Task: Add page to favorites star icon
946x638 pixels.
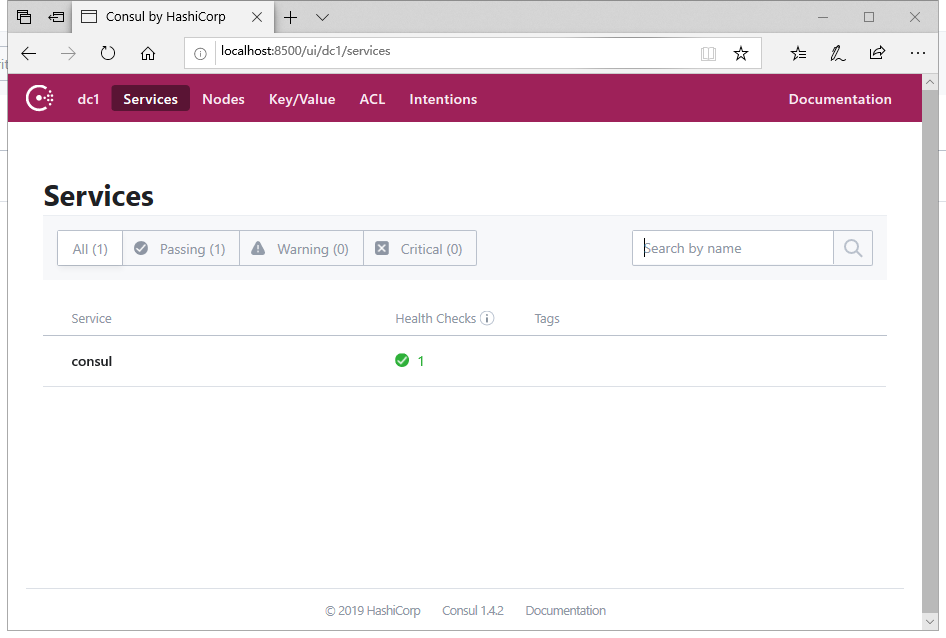Action: pos(740,54)
